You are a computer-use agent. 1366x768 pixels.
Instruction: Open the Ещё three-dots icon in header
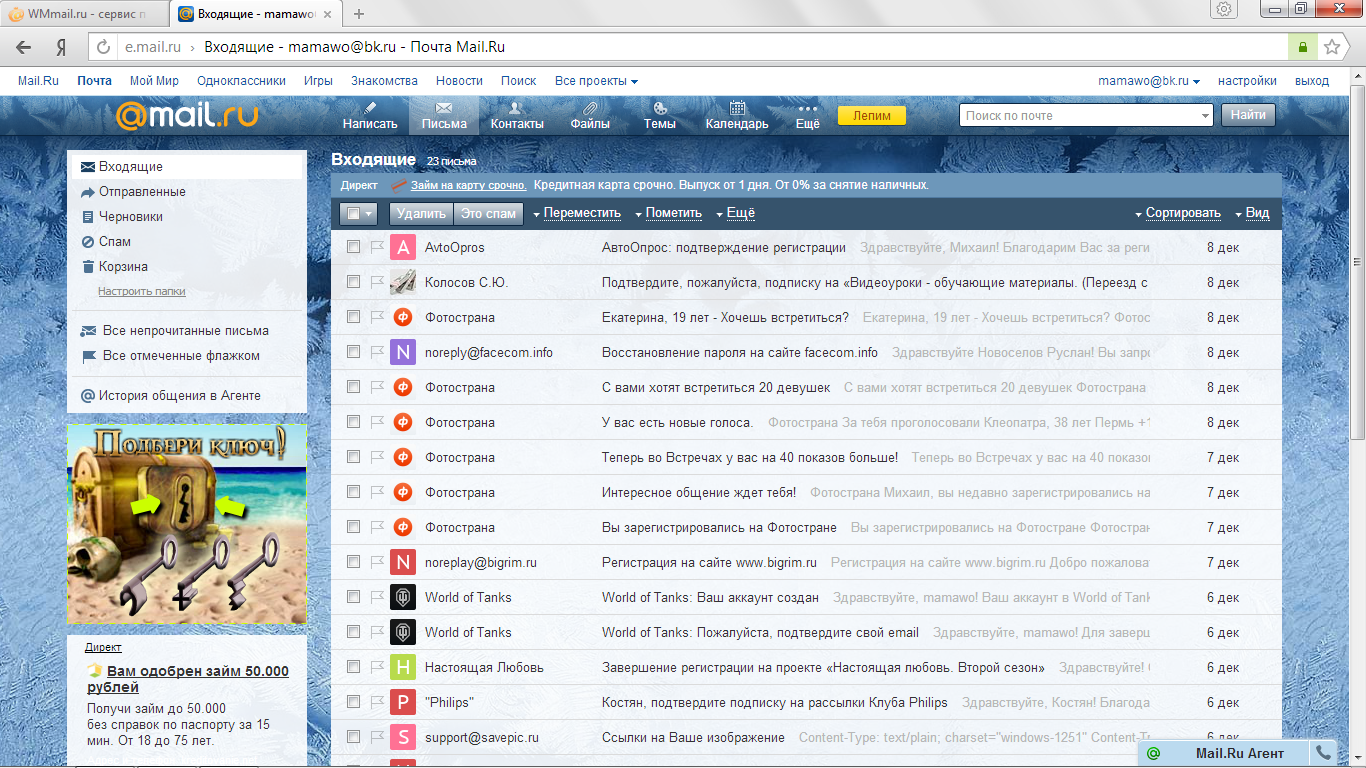tap(807, 108)
